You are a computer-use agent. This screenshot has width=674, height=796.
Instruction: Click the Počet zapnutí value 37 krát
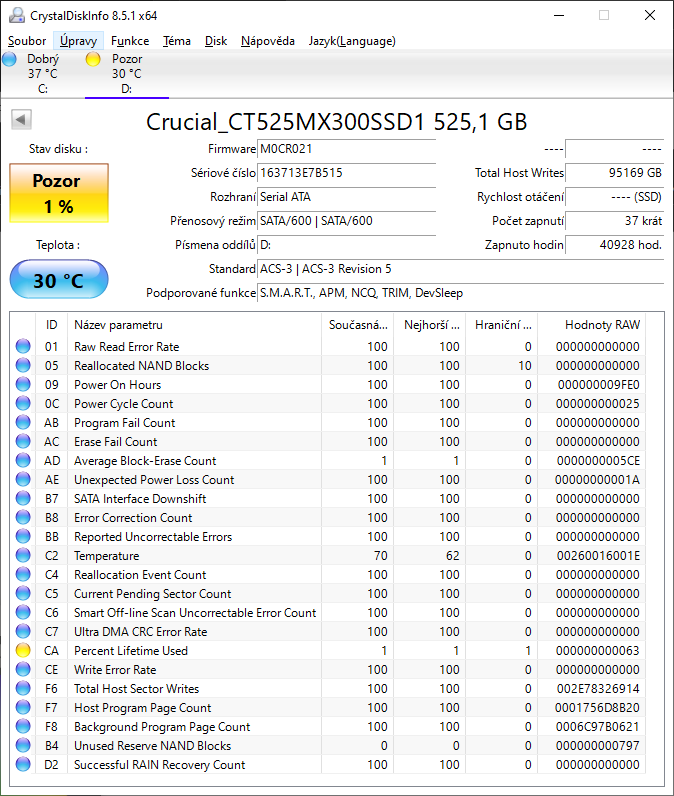pos(615,221)
